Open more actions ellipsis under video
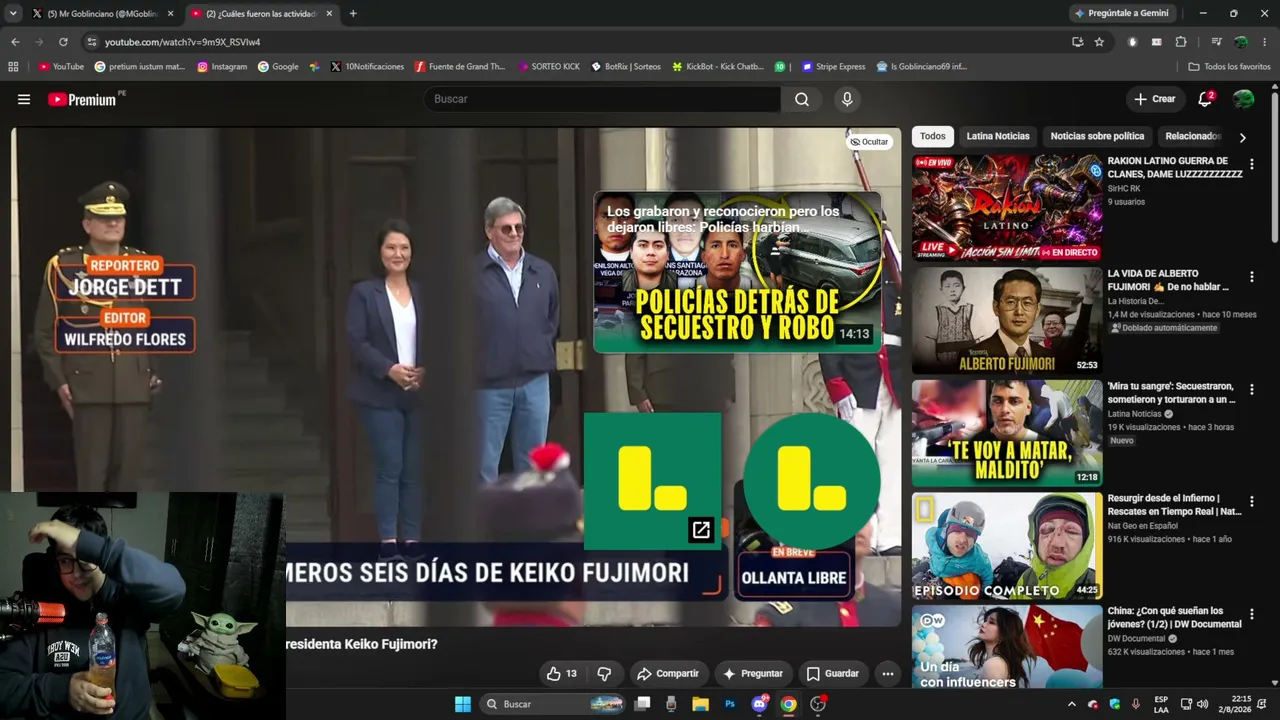Screen dimensions: 1280x720 [887, 674]
